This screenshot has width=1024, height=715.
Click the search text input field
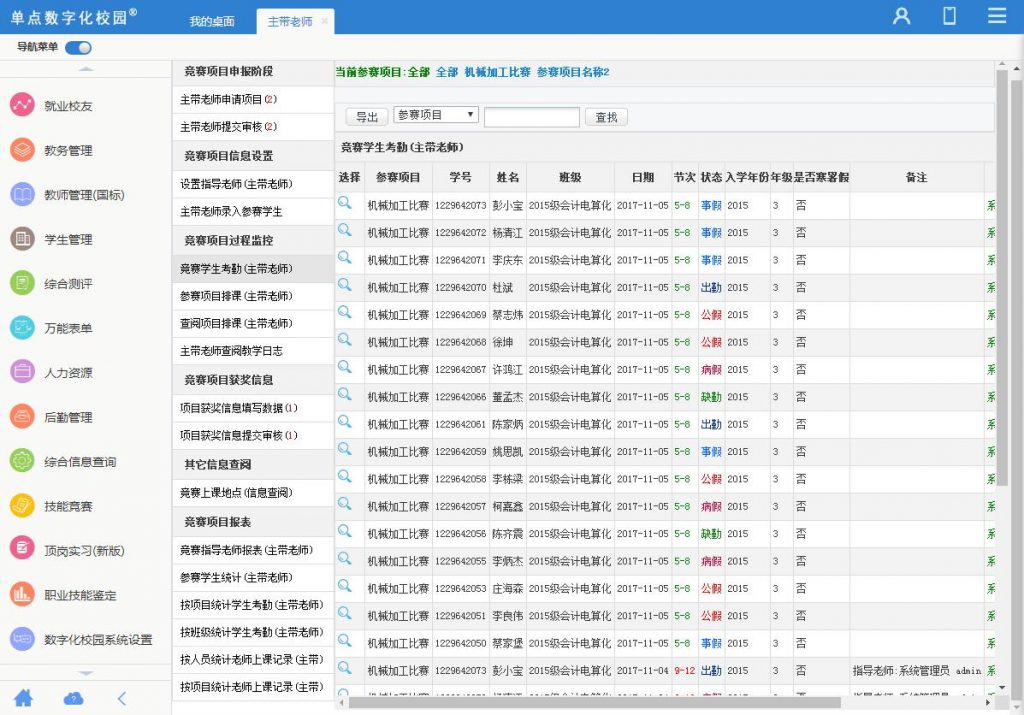pos(532,117)
